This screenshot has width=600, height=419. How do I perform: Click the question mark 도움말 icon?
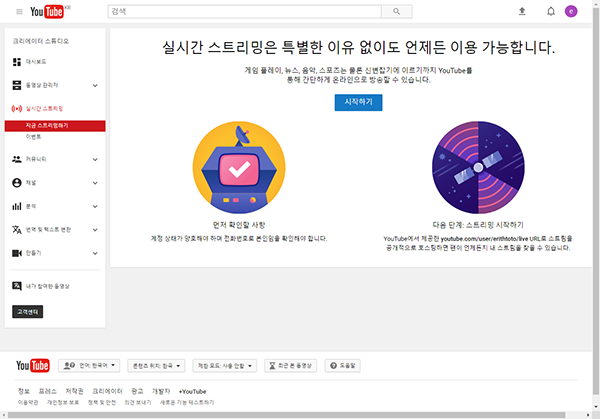point(333,366)
